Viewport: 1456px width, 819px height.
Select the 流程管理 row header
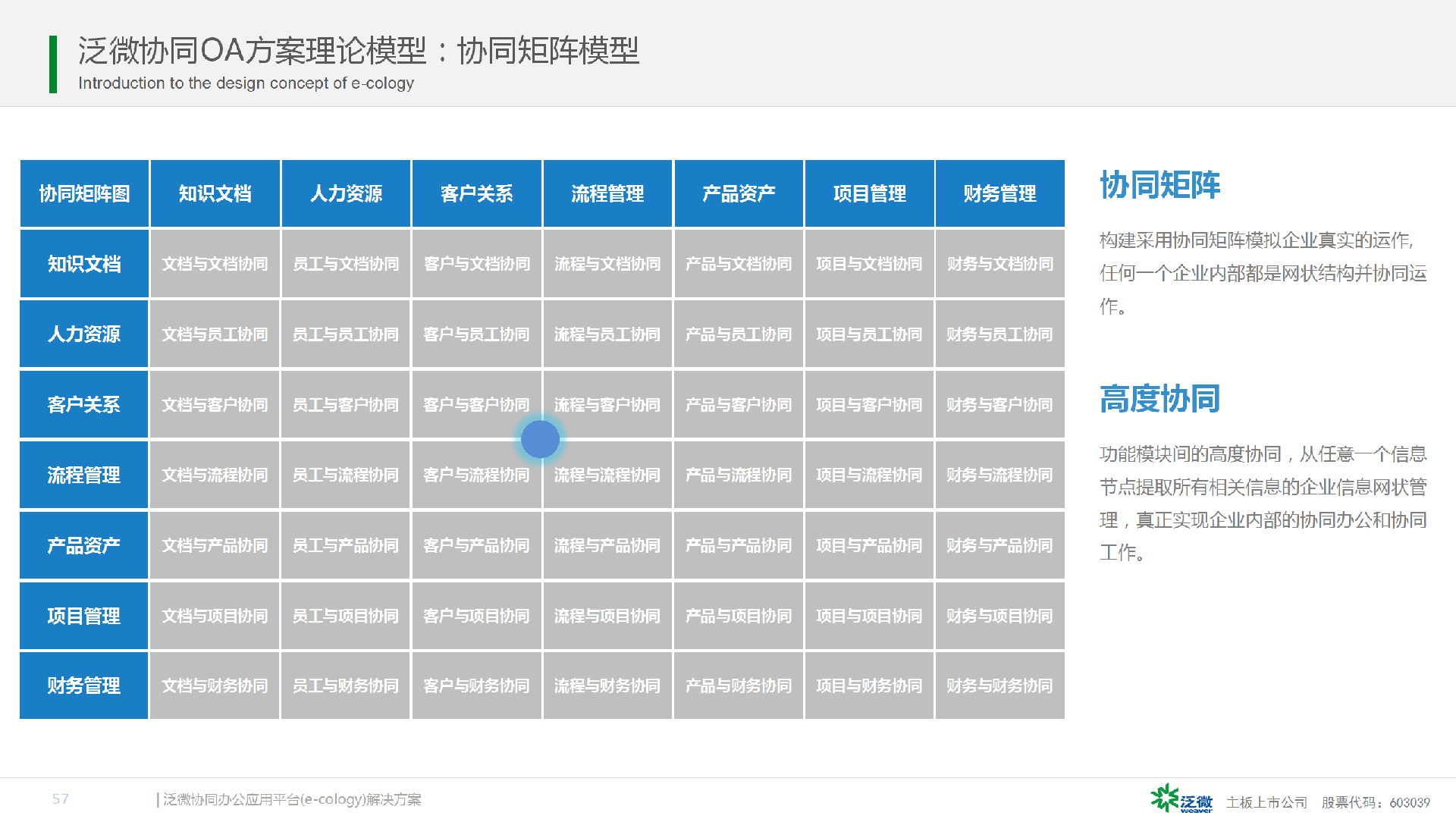tap(84, 475)
